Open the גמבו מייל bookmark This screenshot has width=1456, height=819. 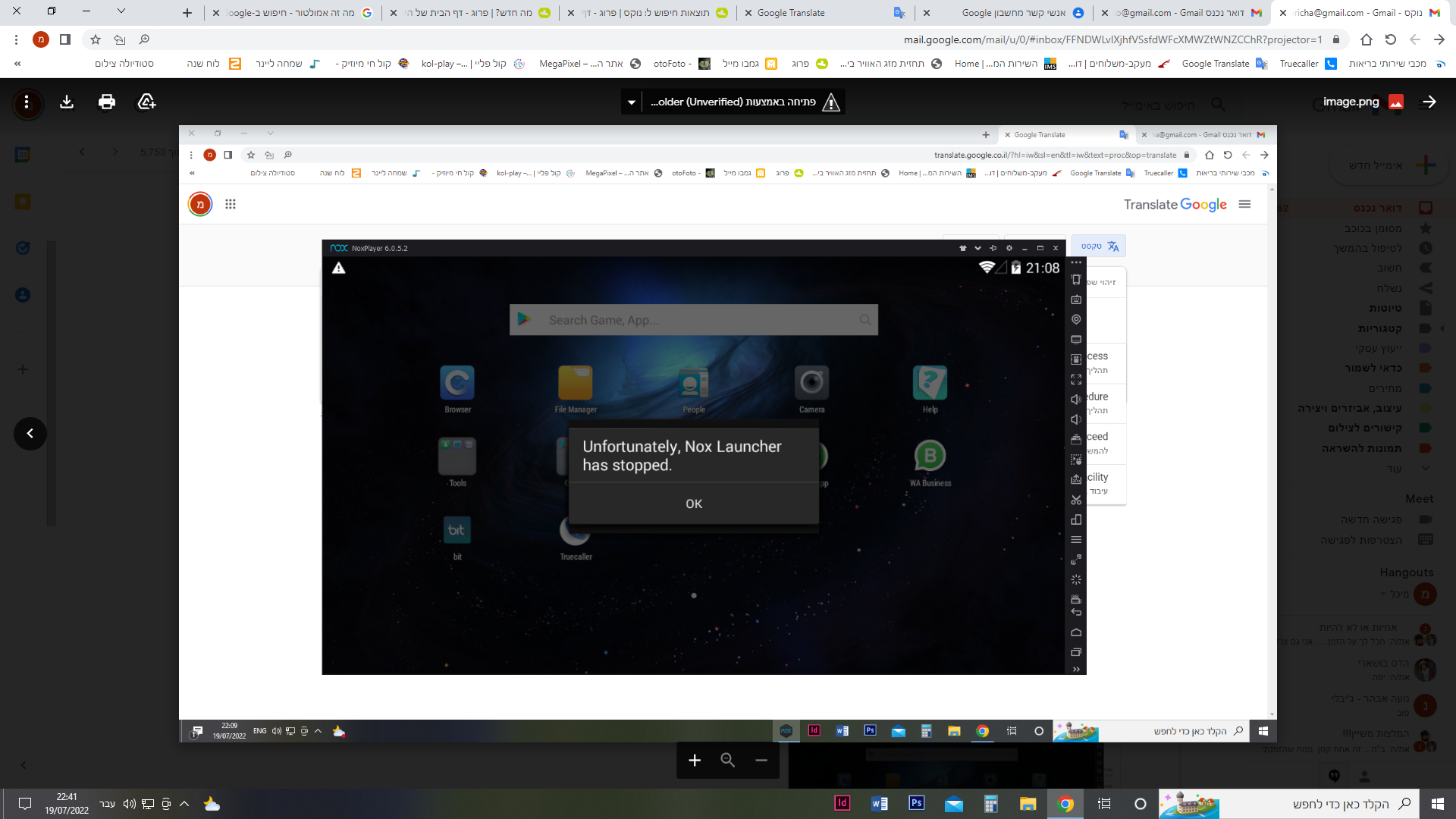[x=749, y=64]
